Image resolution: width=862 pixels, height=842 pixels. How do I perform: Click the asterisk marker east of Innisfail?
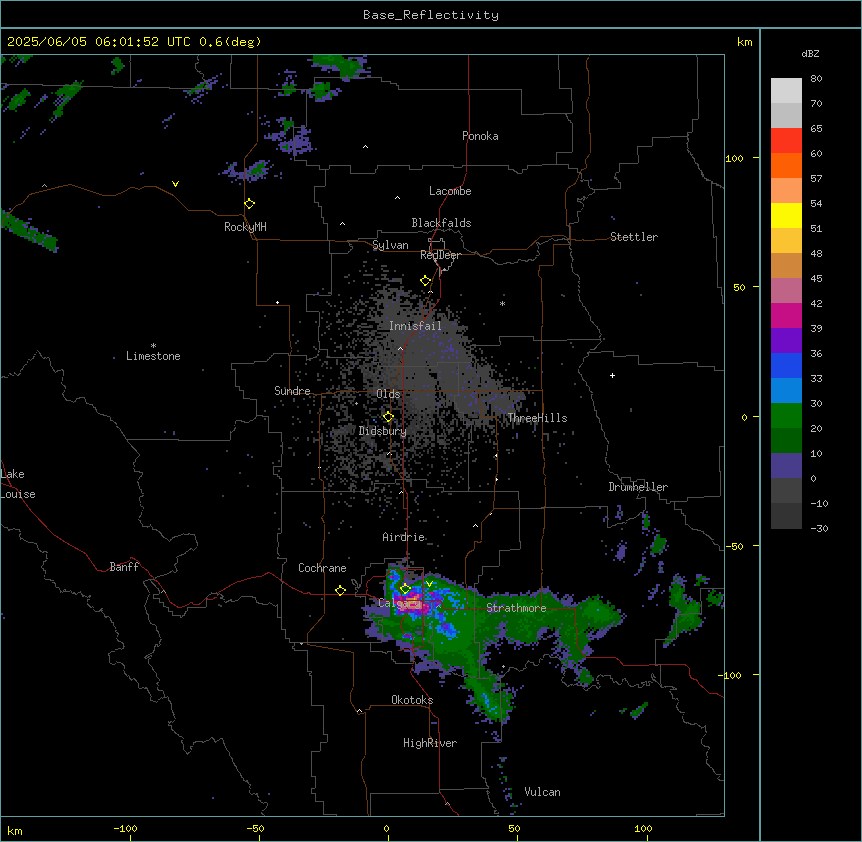pos(502,303)
